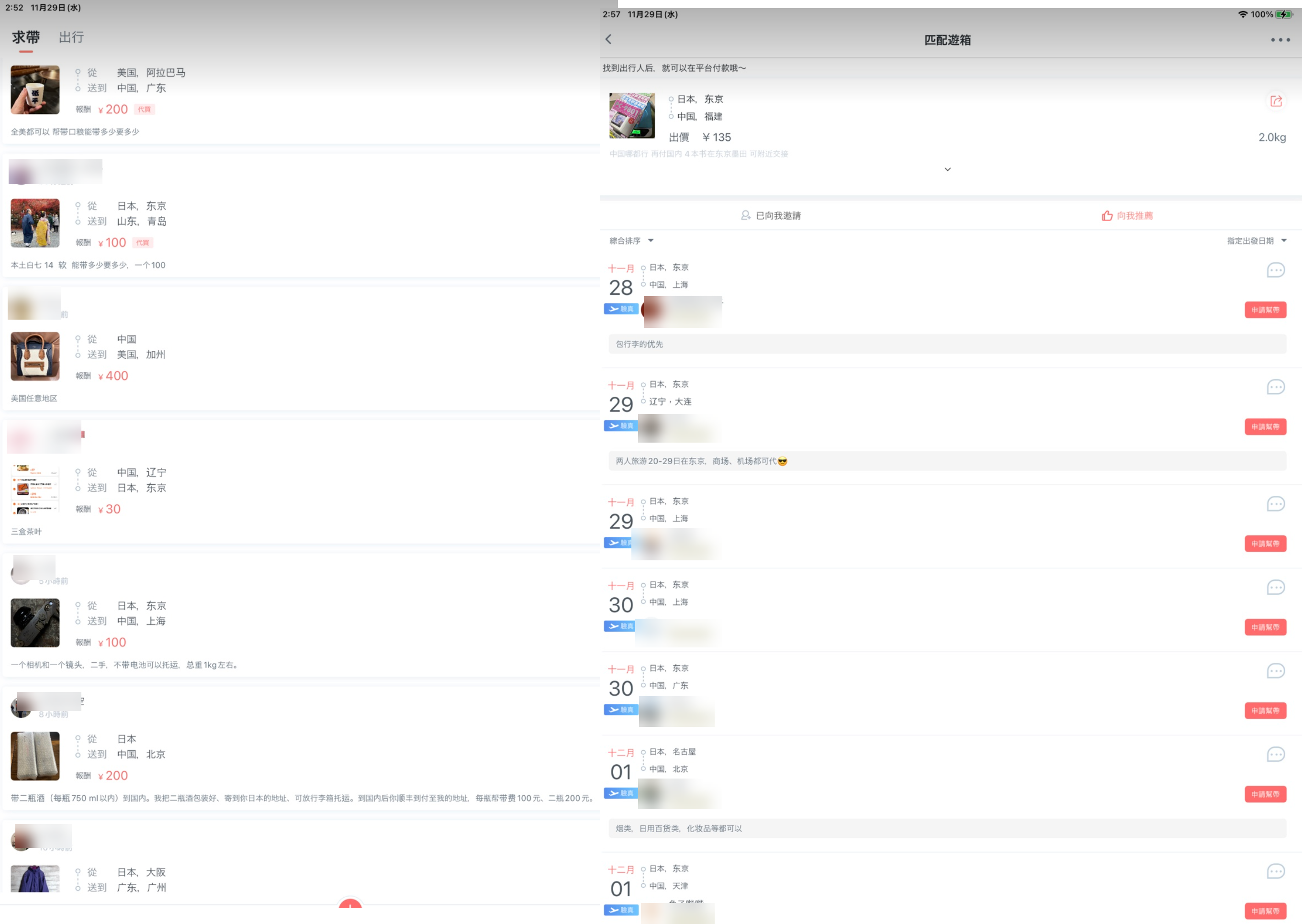Open the three-dot more options menu
The image size is (1302, 924).
coord(1280,40)
